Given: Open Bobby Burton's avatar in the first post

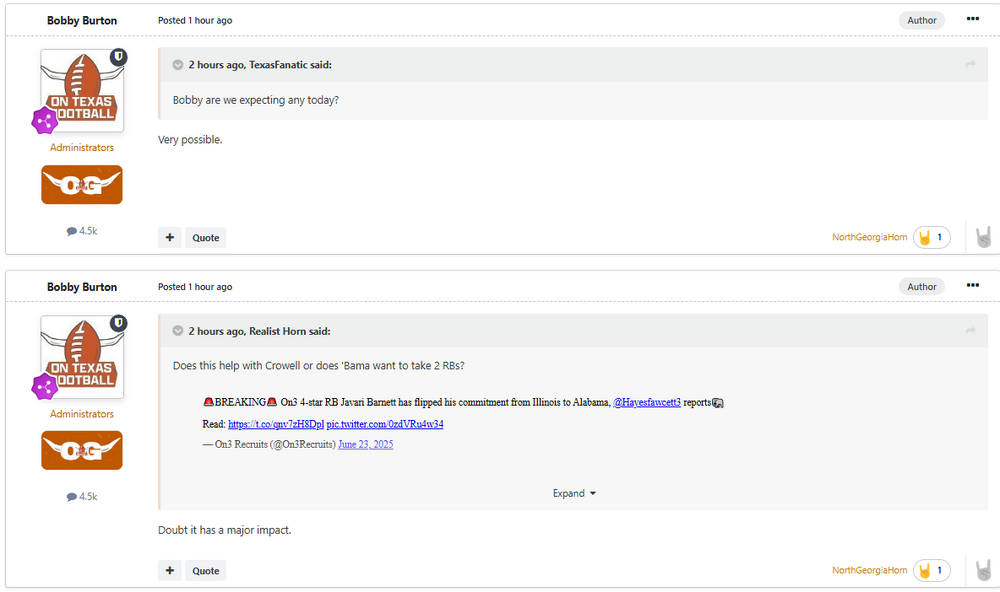Looking at the screenshot, I should (x=82, y=92).
